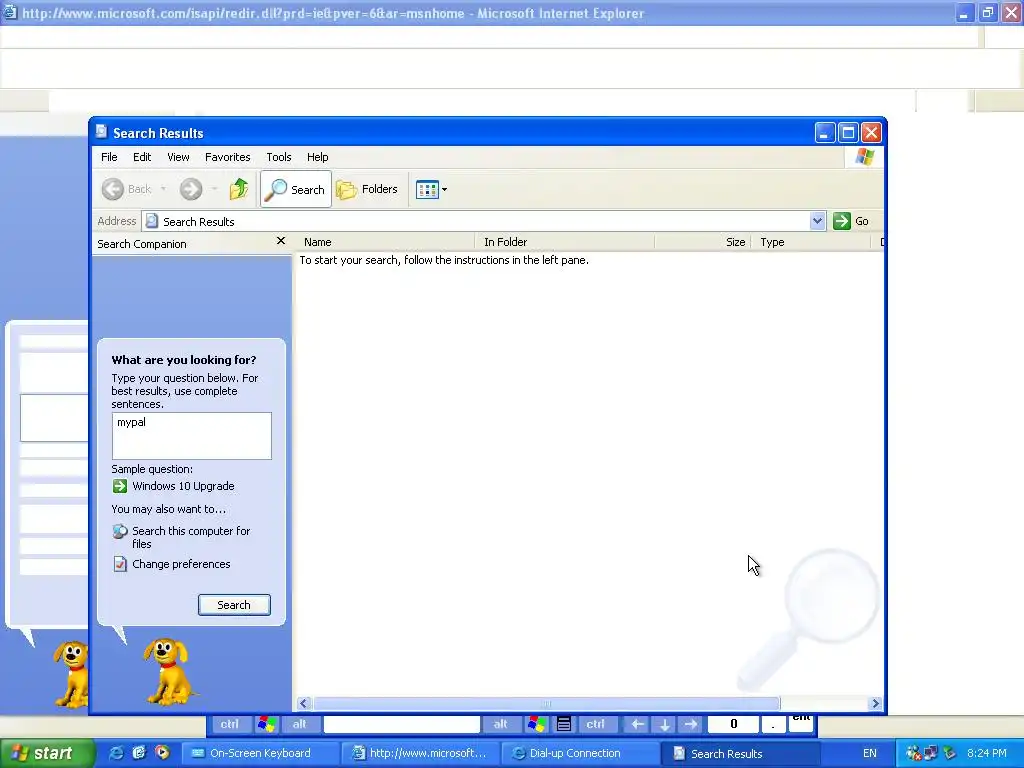This screenshot has width=1024, height=768.
Task: Click the Search this computer magnifier icon
Action: [120, 532]
